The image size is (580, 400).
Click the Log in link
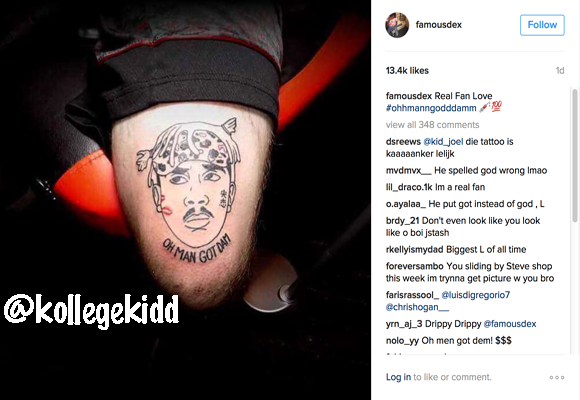(398, 377)
